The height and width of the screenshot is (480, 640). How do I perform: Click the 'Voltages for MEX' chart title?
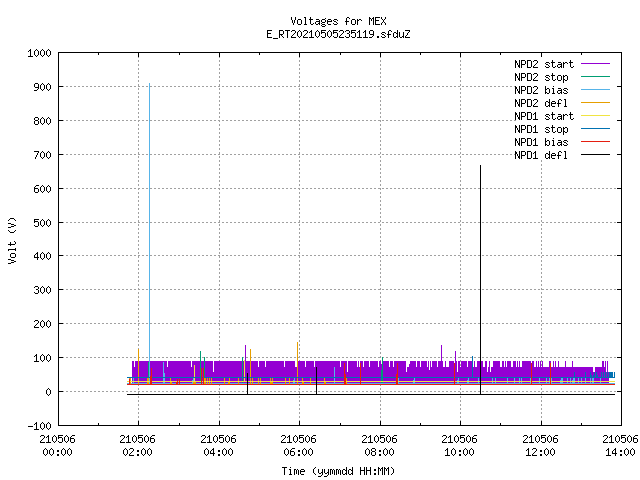click(338, 21)
